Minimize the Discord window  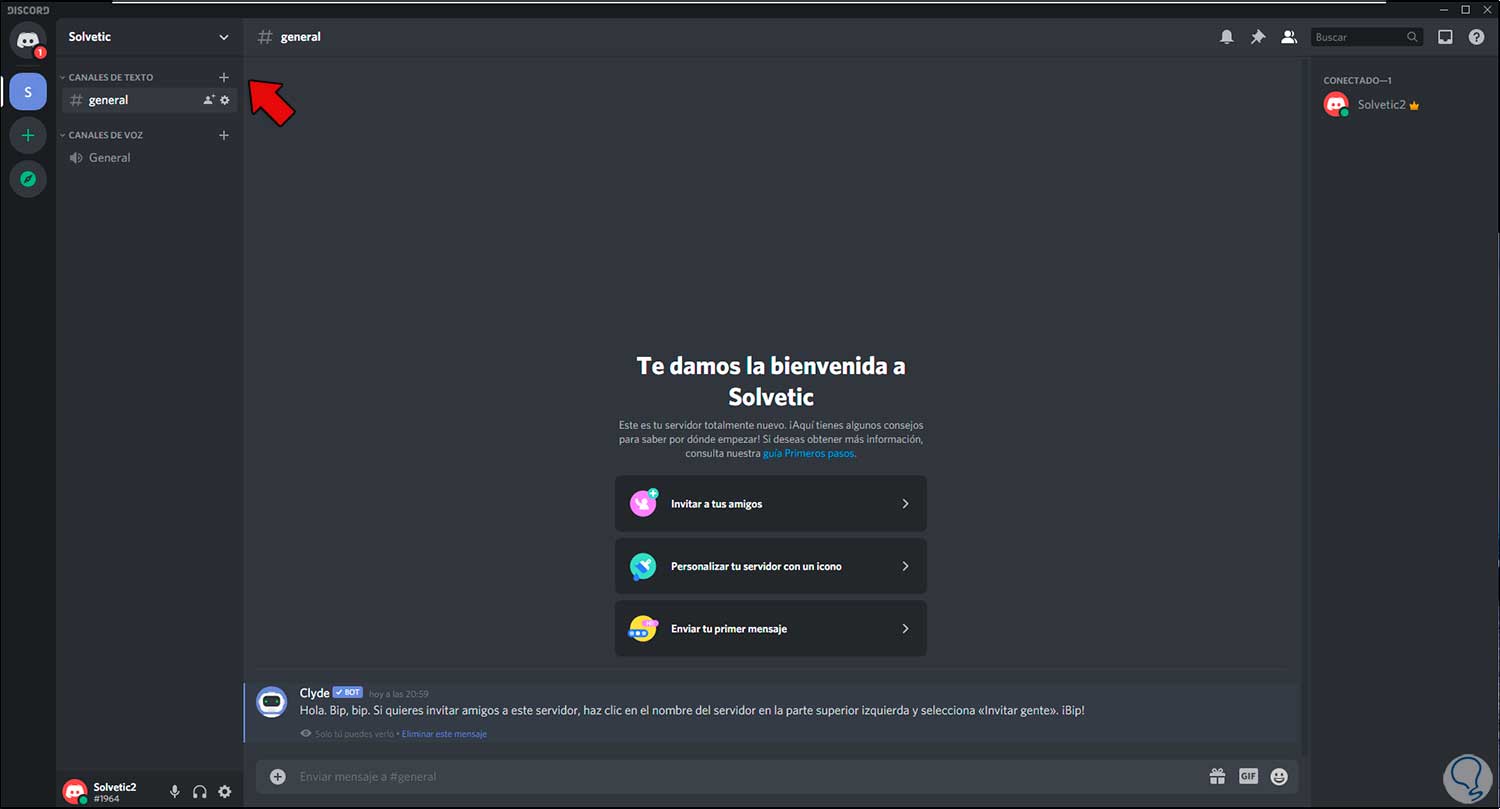coord(1444,9)
